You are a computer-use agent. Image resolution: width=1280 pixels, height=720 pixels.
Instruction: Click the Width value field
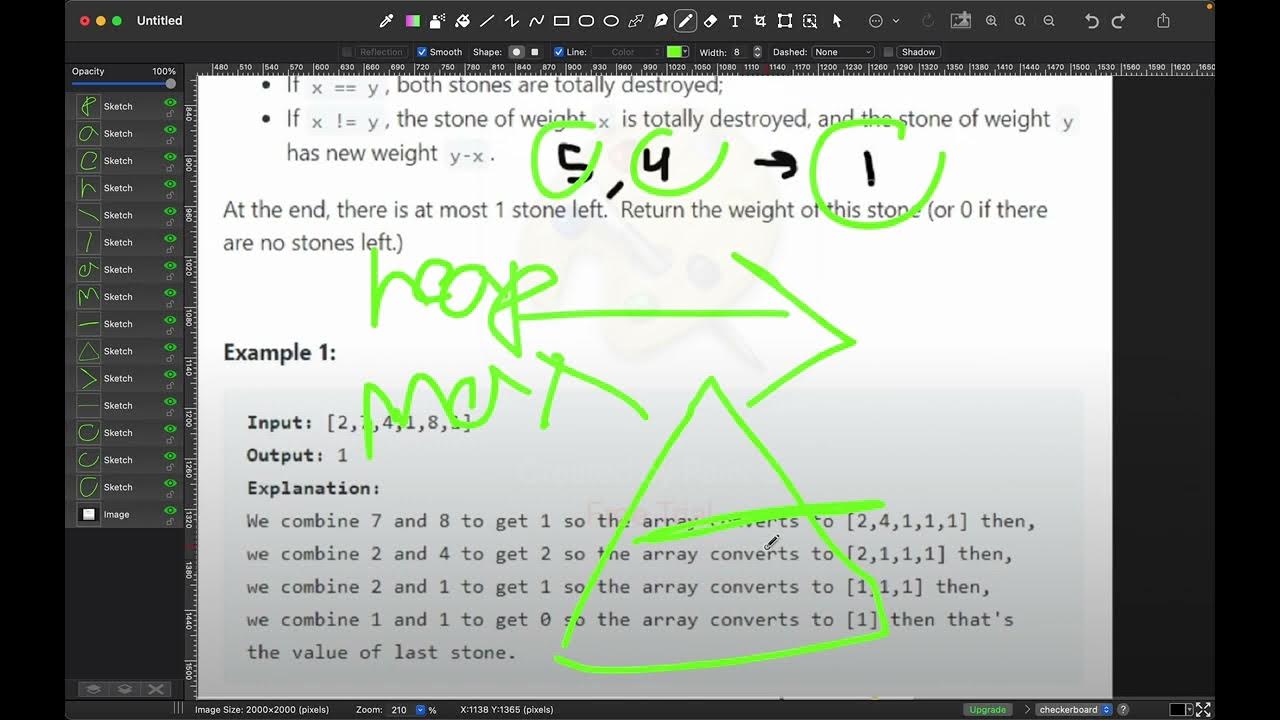[739, 52]
